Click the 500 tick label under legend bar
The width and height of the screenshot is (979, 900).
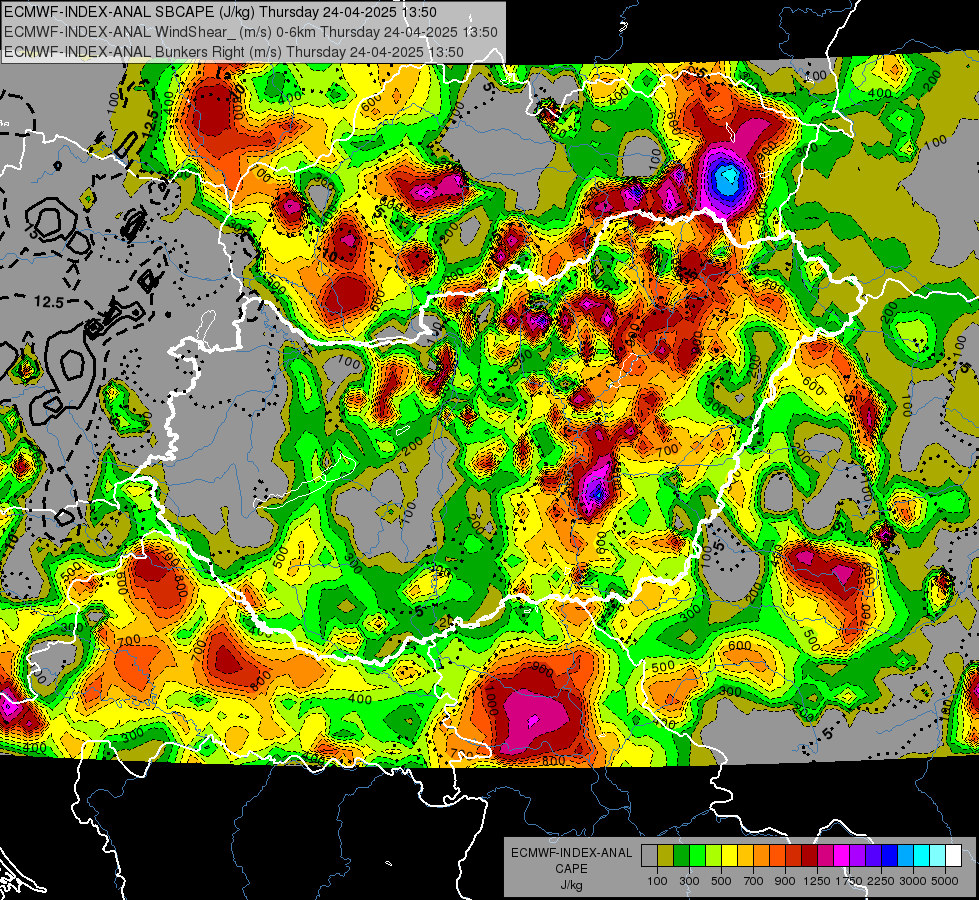(x=721, y=881)
